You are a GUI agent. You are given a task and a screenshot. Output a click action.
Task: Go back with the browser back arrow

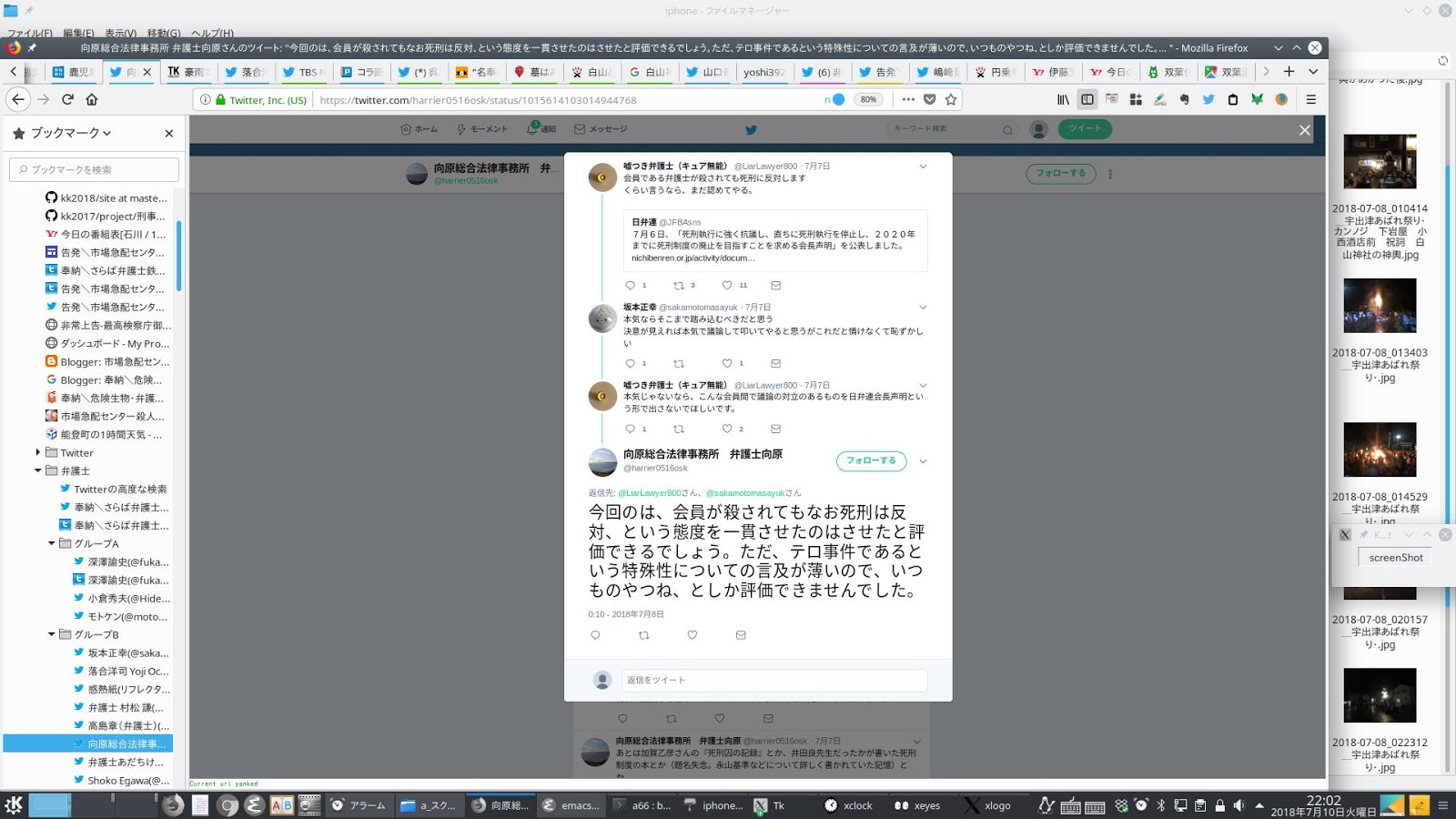coord(18,99)
